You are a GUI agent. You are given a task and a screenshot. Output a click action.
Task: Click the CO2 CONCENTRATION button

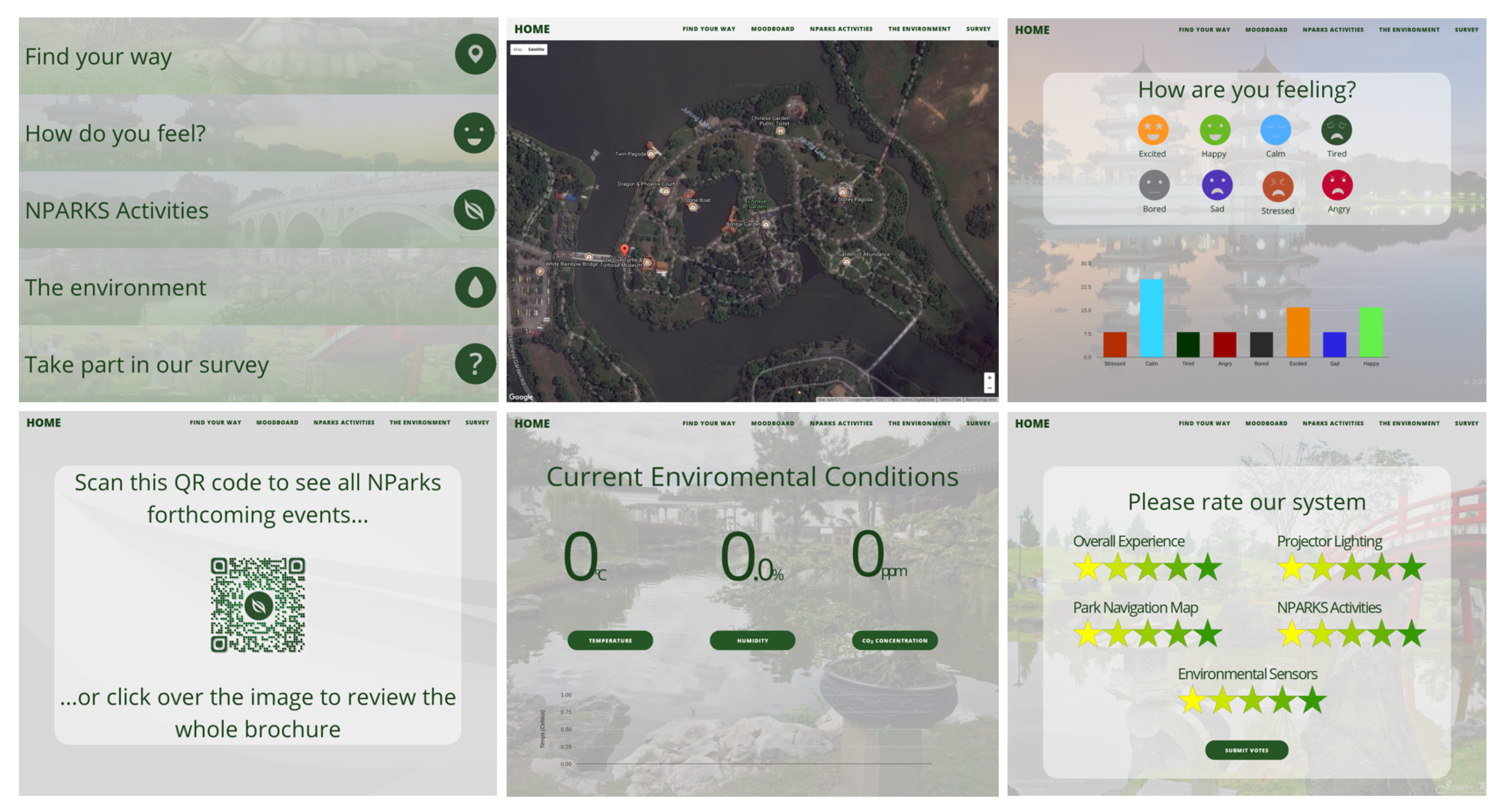click(x=894, y=640)
